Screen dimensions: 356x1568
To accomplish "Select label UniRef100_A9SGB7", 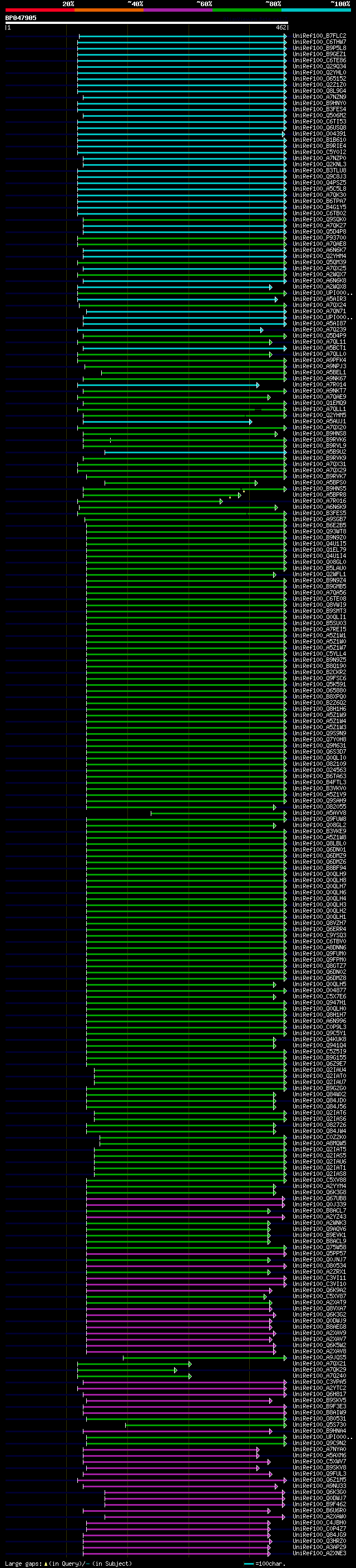I will (x=319, y=519).
